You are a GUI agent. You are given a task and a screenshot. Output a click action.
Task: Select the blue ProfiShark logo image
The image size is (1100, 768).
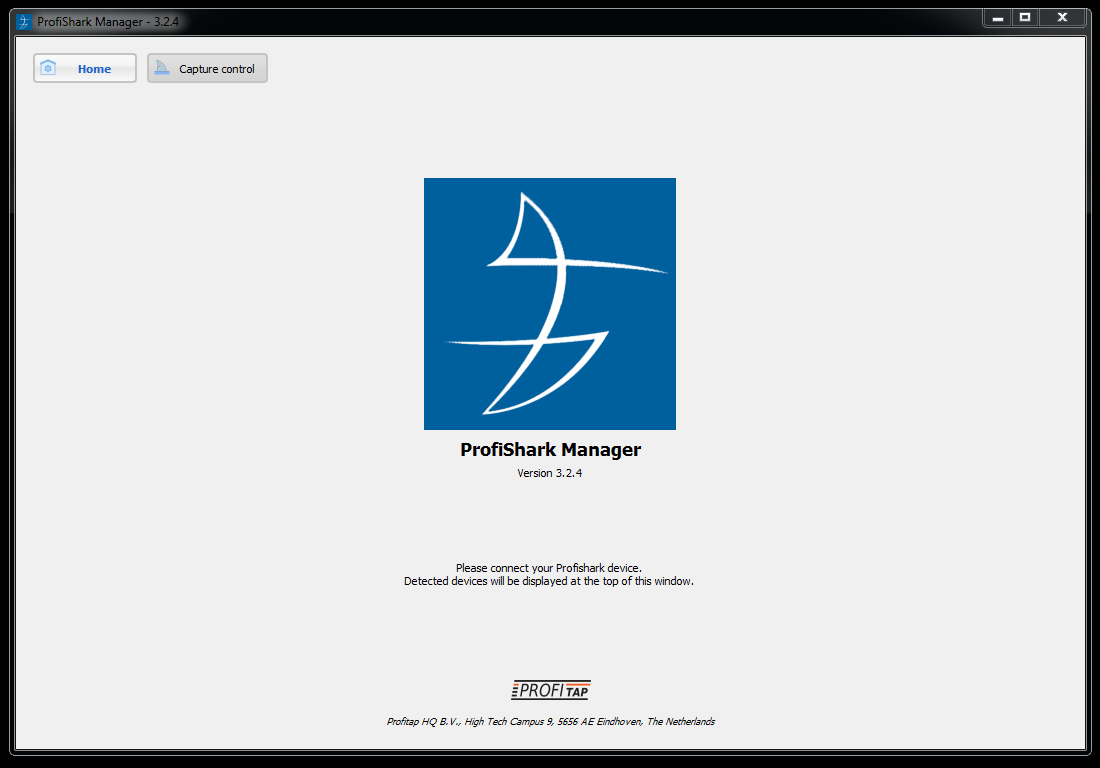[550, 304]
